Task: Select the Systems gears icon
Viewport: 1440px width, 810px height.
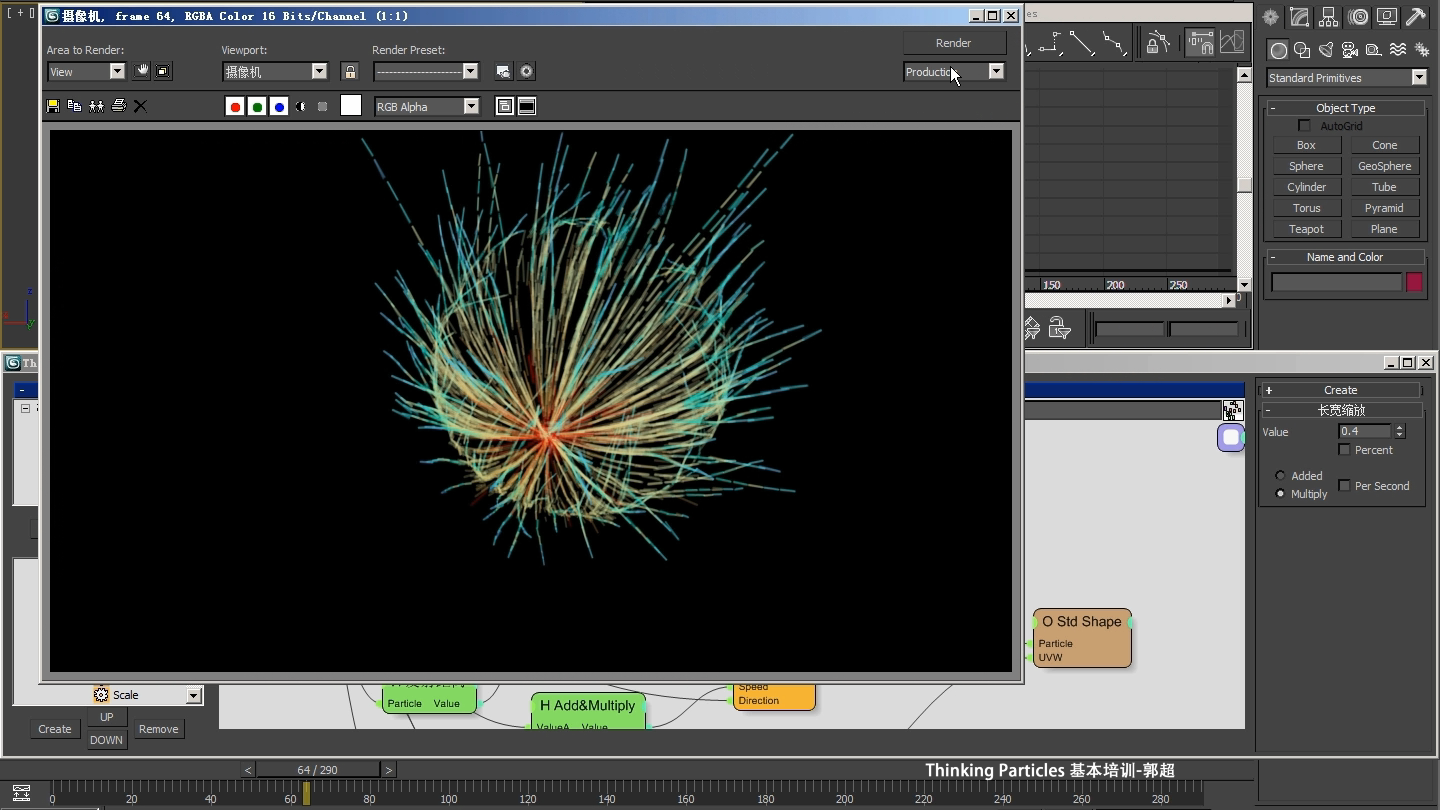Action: [1422, 50]
